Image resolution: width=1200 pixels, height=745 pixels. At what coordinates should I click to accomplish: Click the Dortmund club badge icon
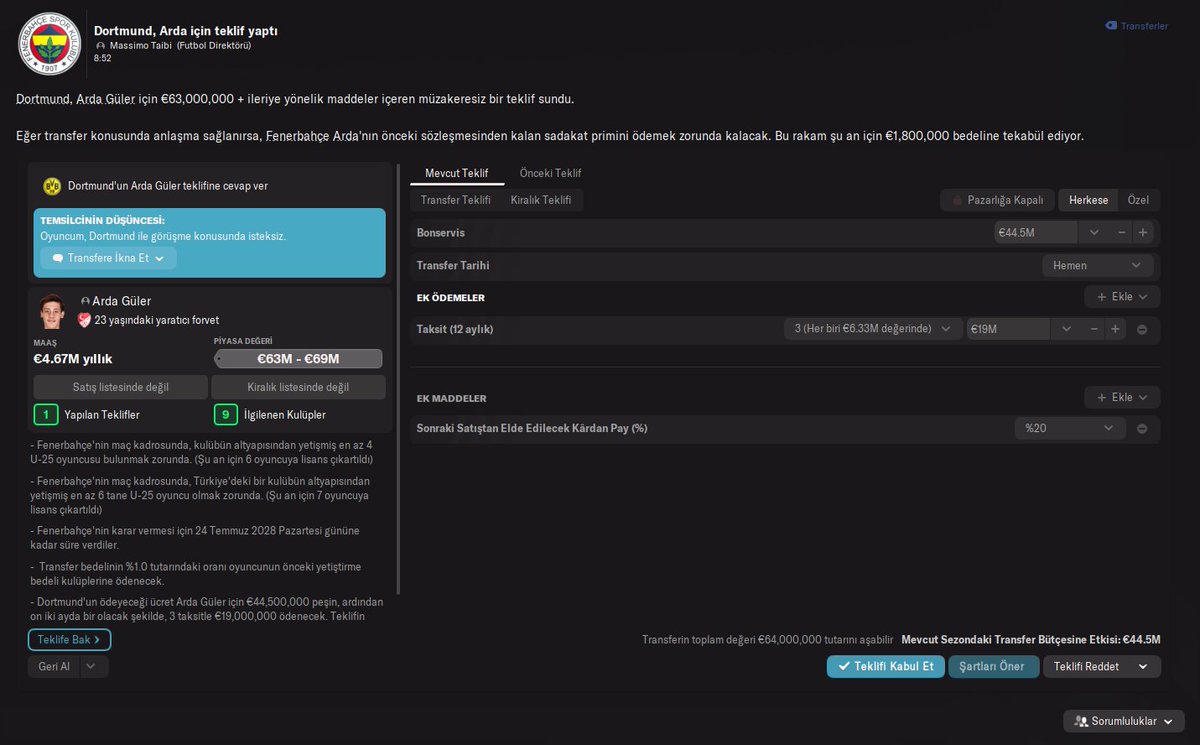[x=52, y=186]
